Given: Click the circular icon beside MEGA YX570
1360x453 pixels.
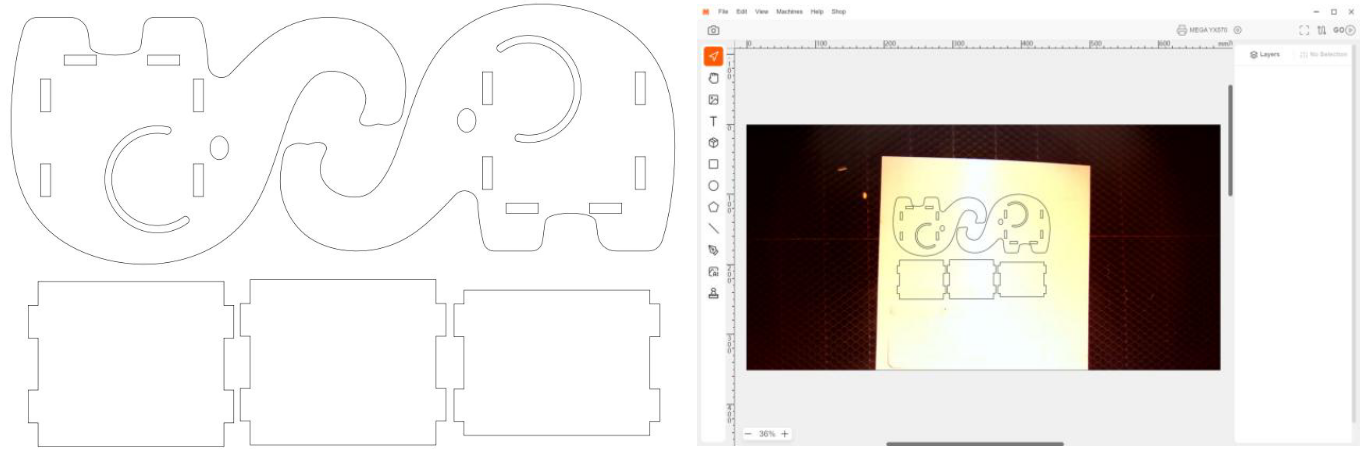Looking at the screenshot, I should point(1238,30).
